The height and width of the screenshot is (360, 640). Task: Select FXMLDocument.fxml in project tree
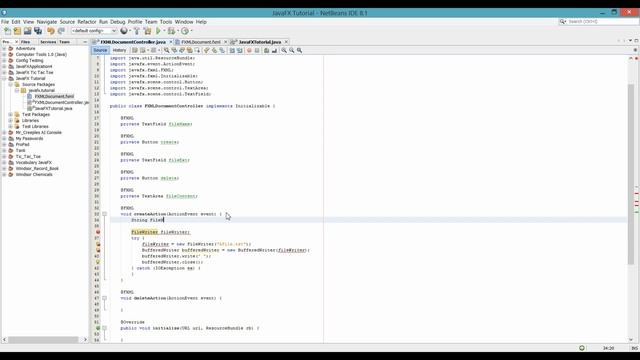tap(54, 96)
